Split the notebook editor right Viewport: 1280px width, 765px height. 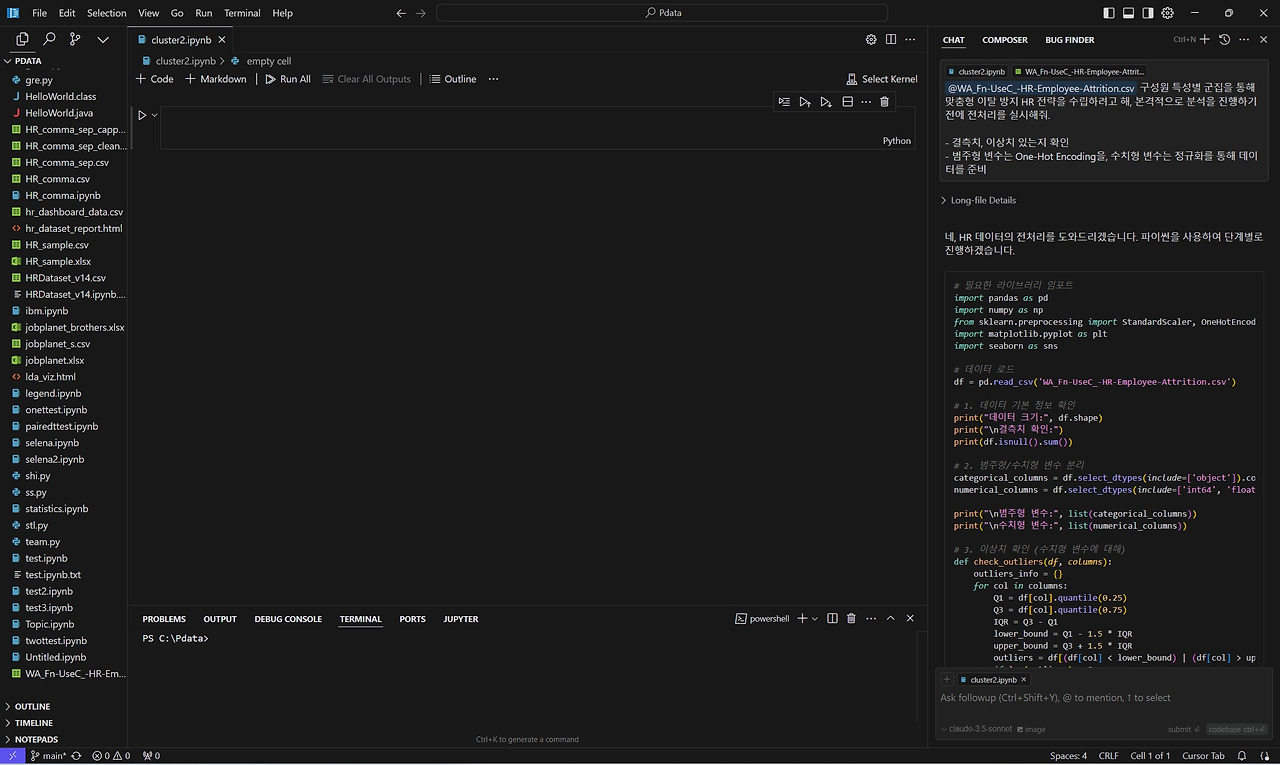pyautogui.click(x=891, y=39)
